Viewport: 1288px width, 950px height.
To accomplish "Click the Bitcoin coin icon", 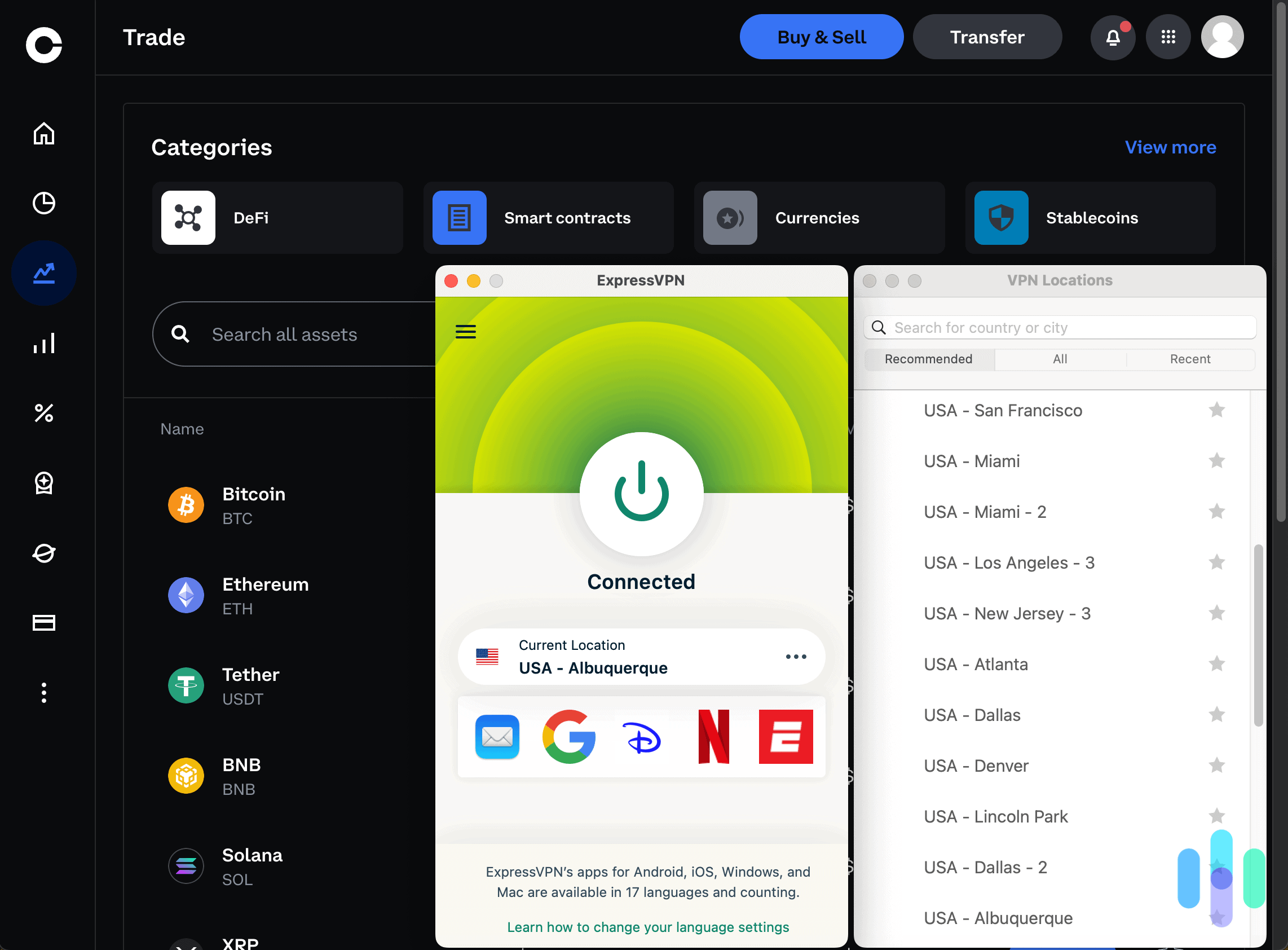I will pyautogui.click(x=186, y=505).
